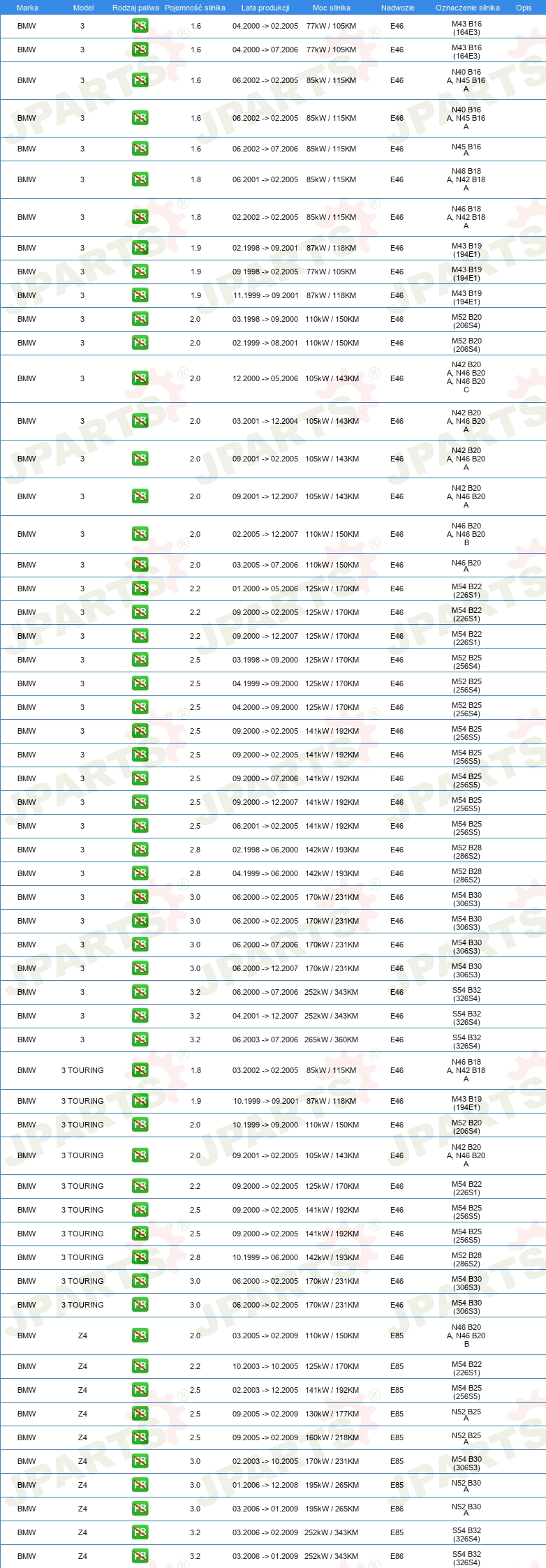546x1568 pixels.
Task: Click fuel icon in 02.1999 -> 08.2001 row
Action: [140, 343]
